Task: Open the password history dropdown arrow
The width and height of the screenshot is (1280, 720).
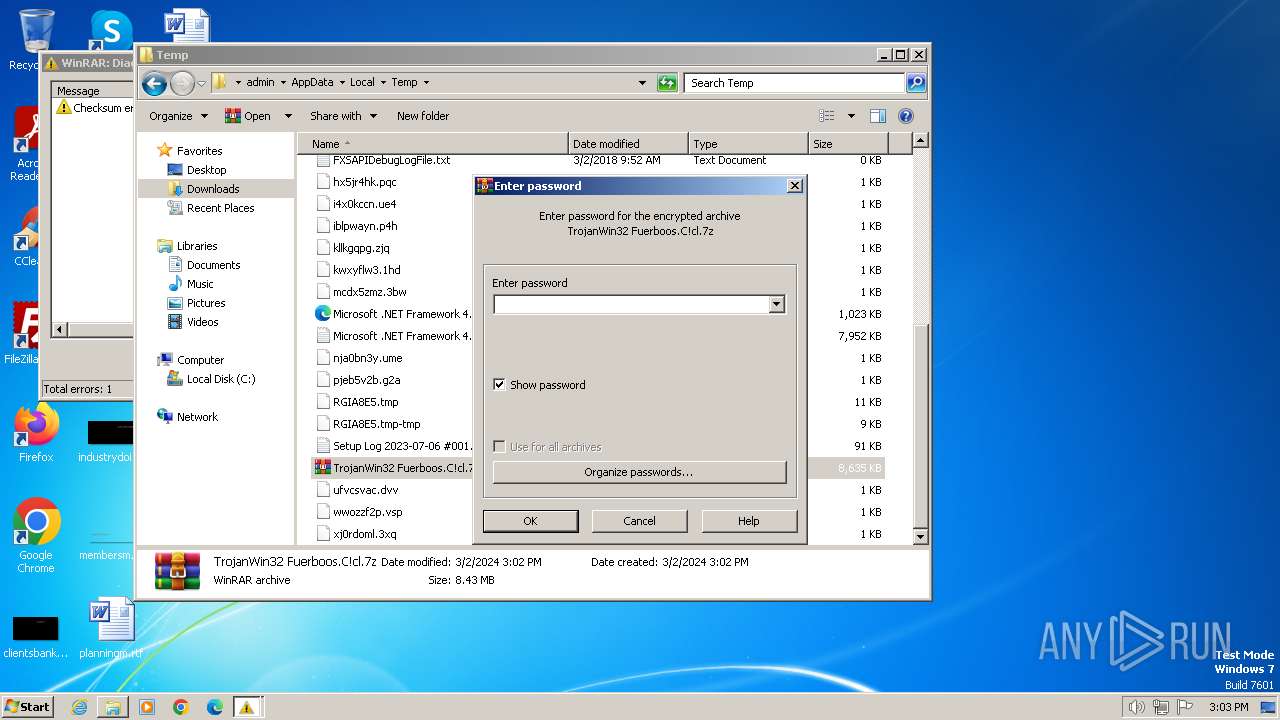Action: point(777,304)
